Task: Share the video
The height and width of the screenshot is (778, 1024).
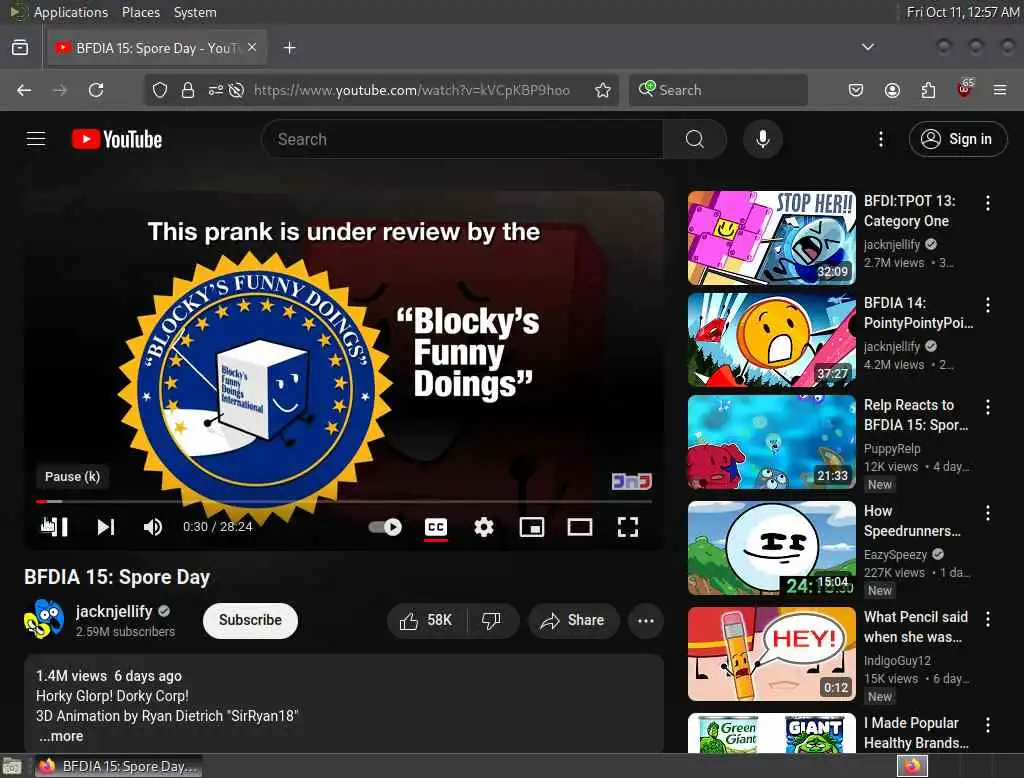Action: point(573,620)
